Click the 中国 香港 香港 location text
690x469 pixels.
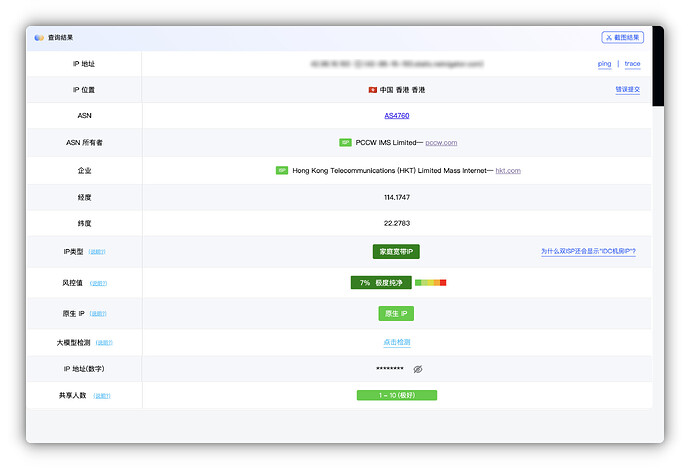pyautogui.click(x=402, y=90)
